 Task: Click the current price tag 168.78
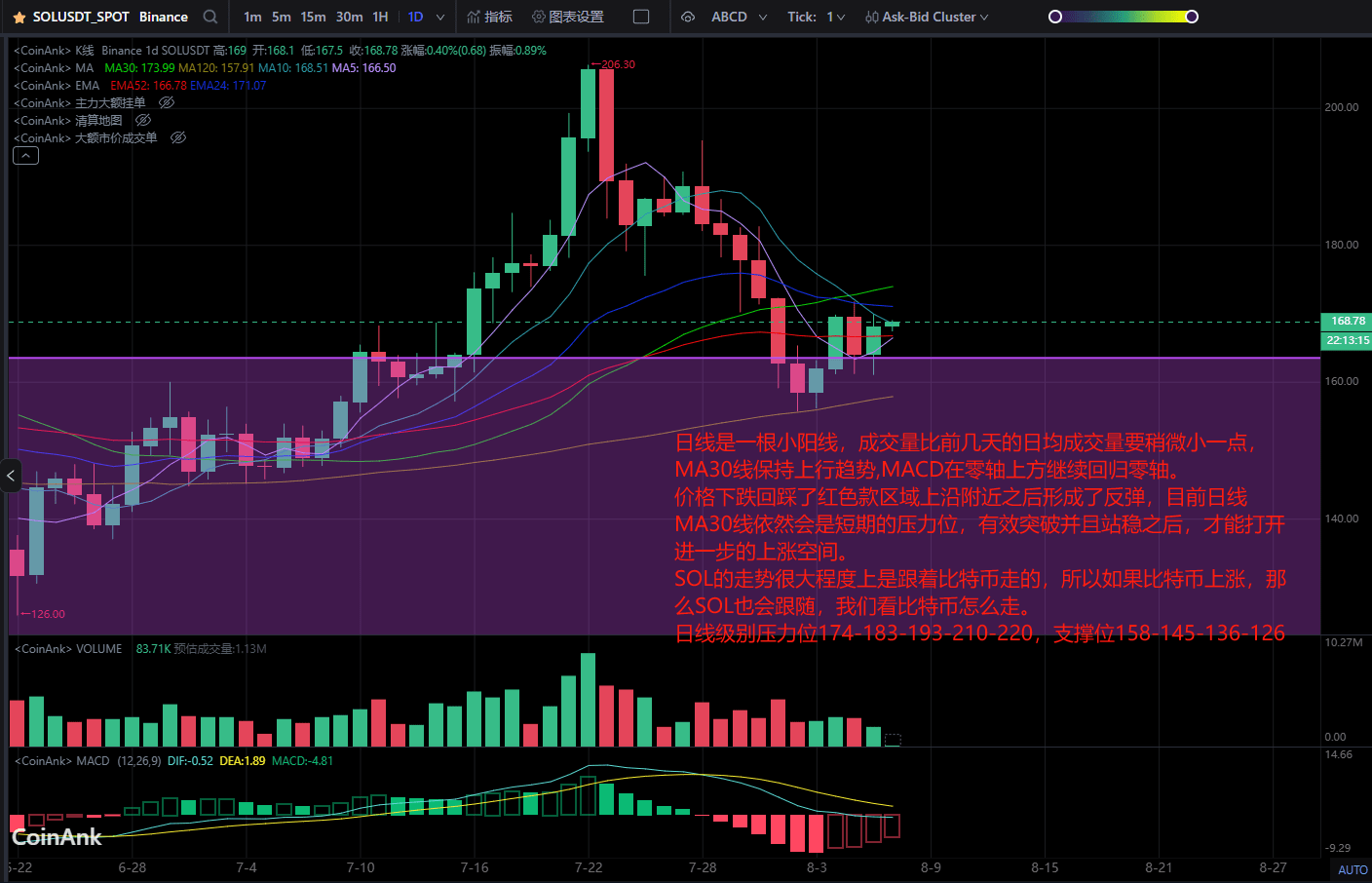[x=1347, y=321]
